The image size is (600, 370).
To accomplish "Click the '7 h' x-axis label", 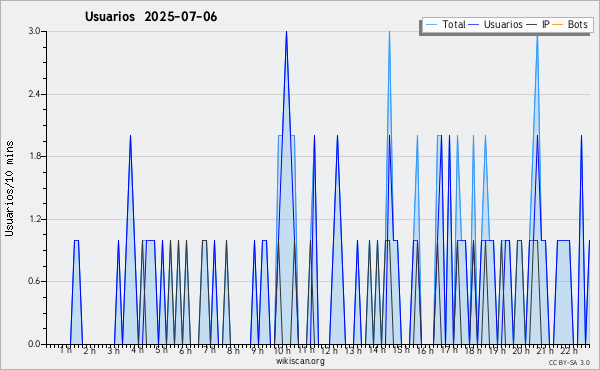I will (x=209, y=350).
